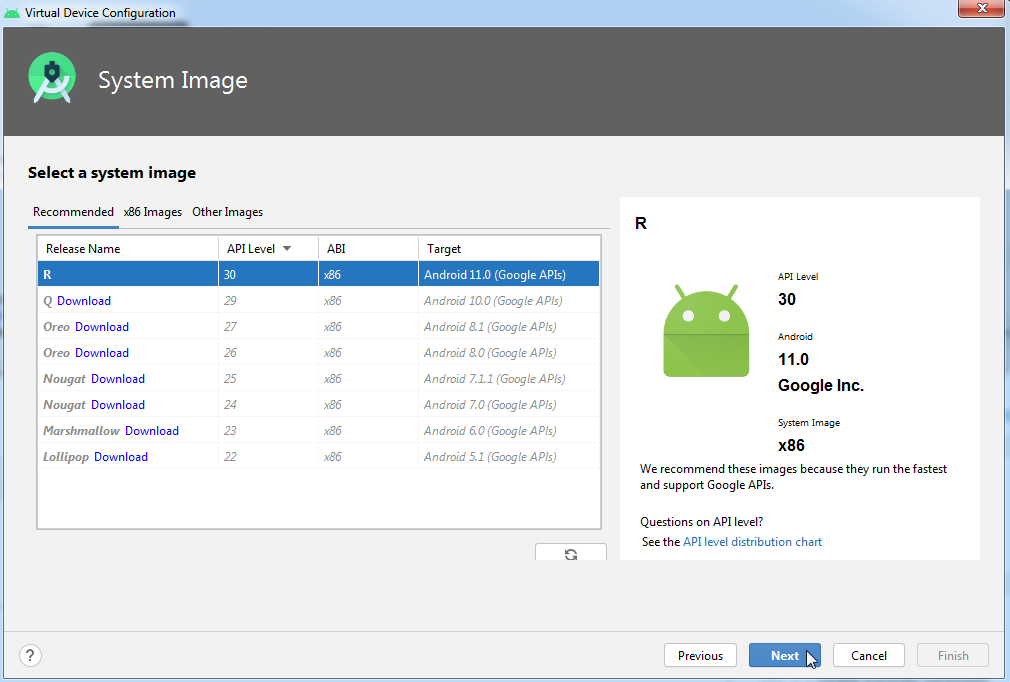Click the Marshmallow release name text

[81, 431]
